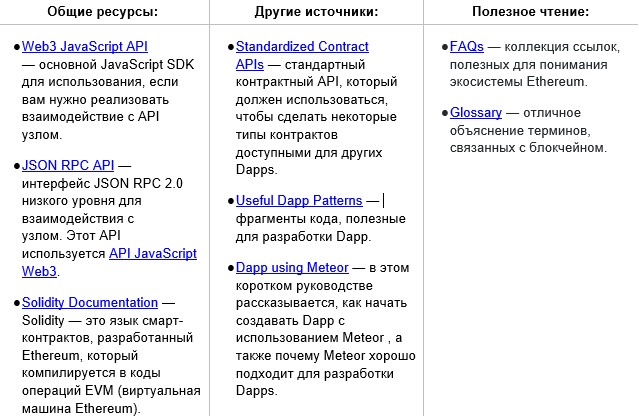
Task: Click the text 'экосистемы Ethereum.'
Action: pos(519,81)
